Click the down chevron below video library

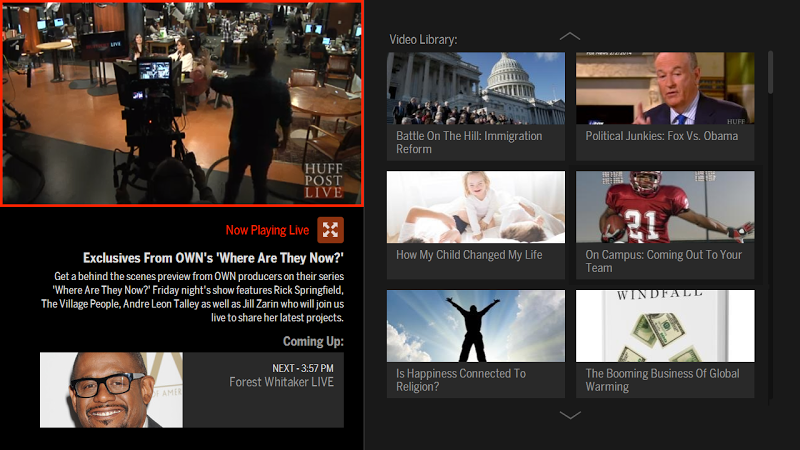(x=569, y=415)
